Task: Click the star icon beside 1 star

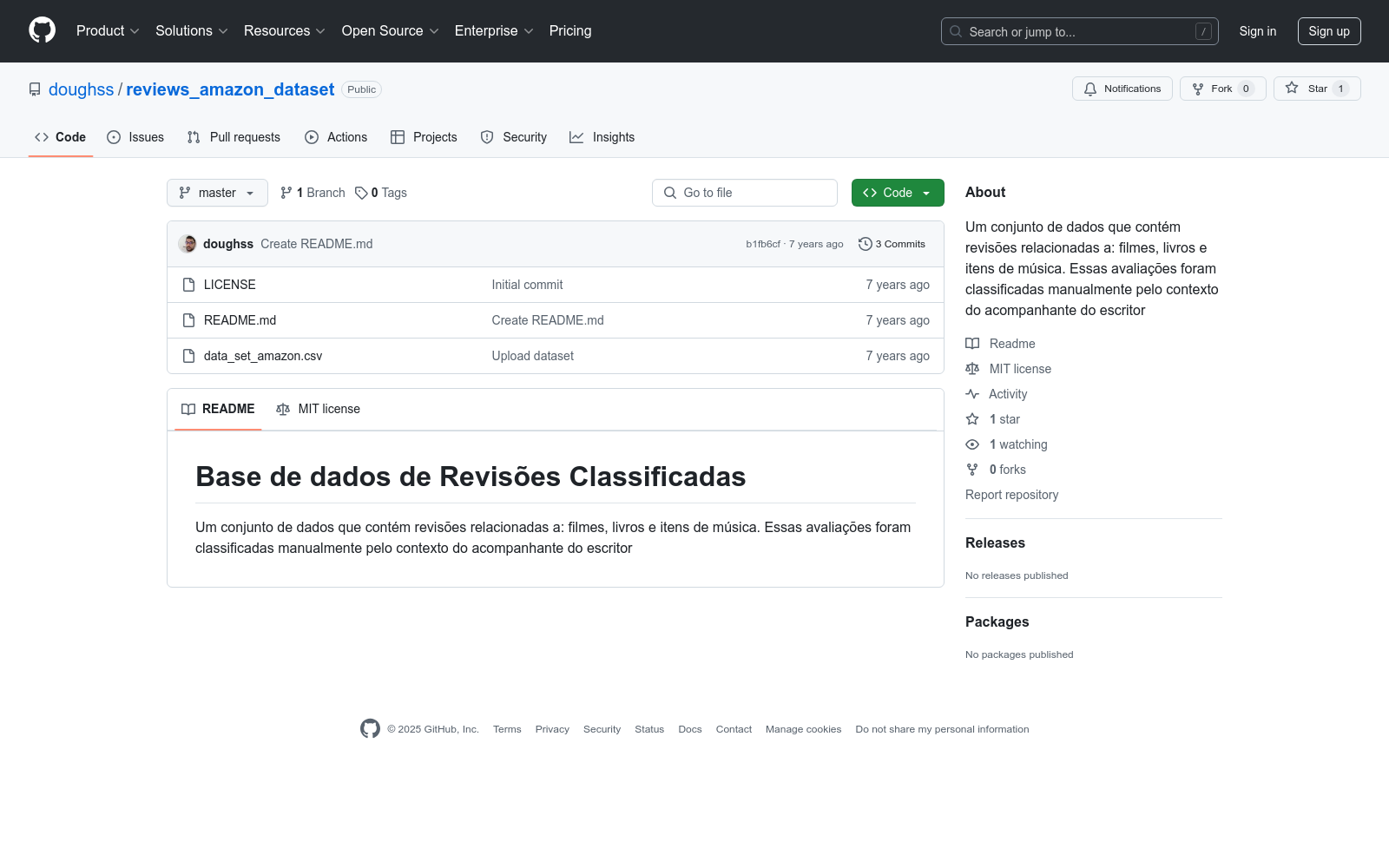Action: (x=972, y=419)
